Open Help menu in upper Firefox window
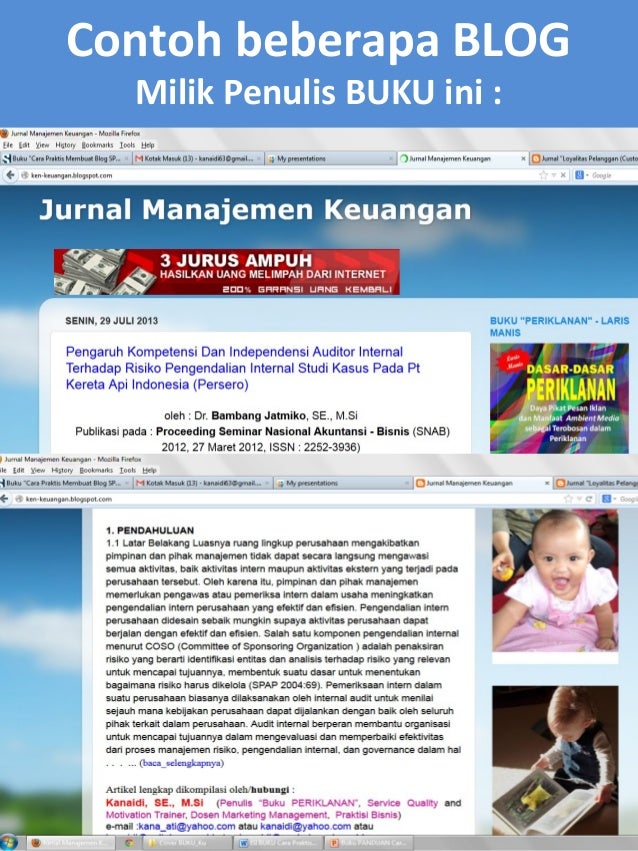Viewport: 638px width, 851px height. tap(148, 145)
